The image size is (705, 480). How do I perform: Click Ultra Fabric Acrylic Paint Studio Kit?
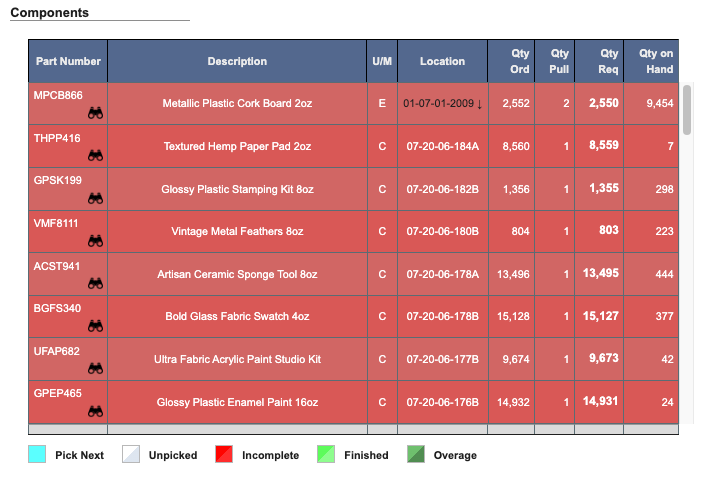click(237, 359)
